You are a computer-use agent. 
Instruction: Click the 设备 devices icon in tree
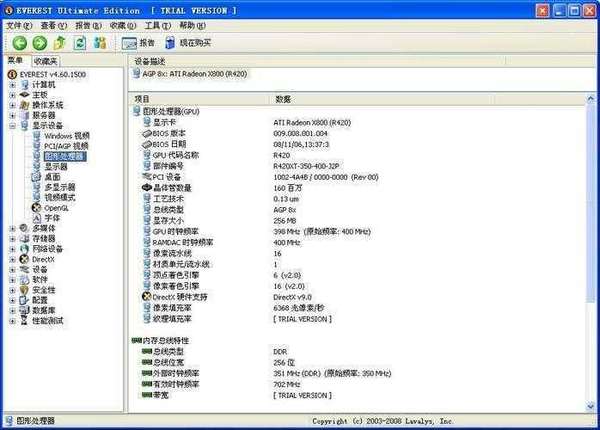tap(24, 270)
